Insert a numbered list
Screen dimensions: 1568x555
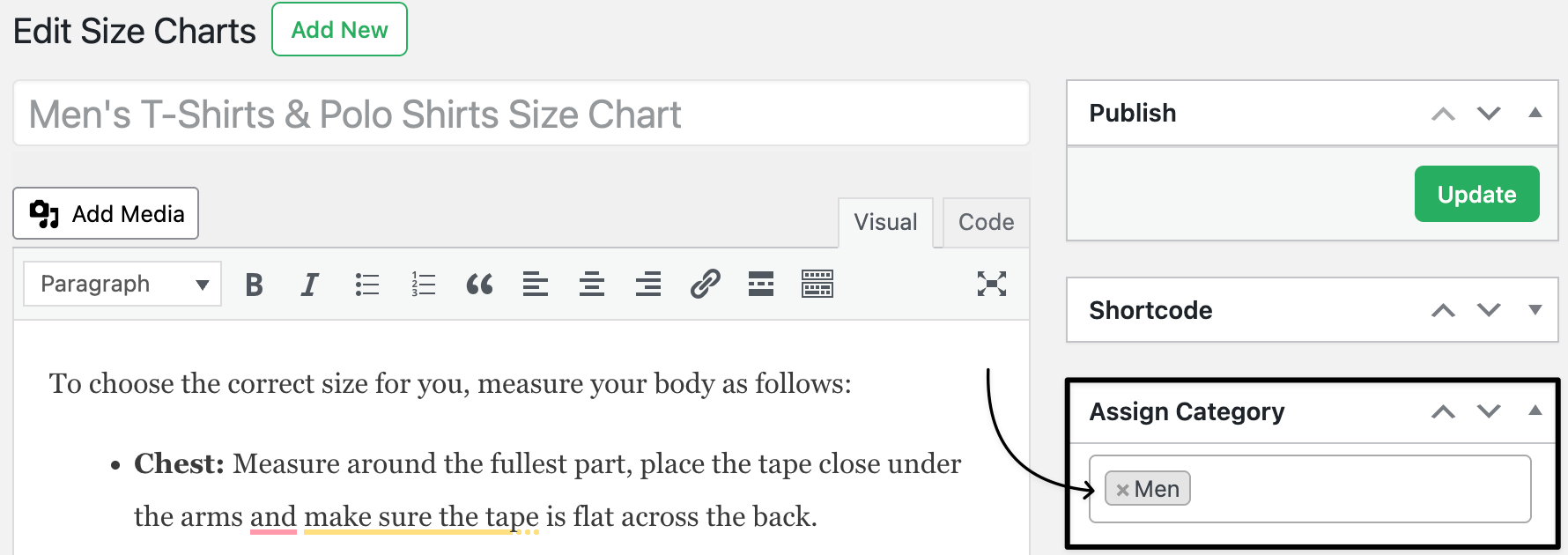click(x=423, y=284)
